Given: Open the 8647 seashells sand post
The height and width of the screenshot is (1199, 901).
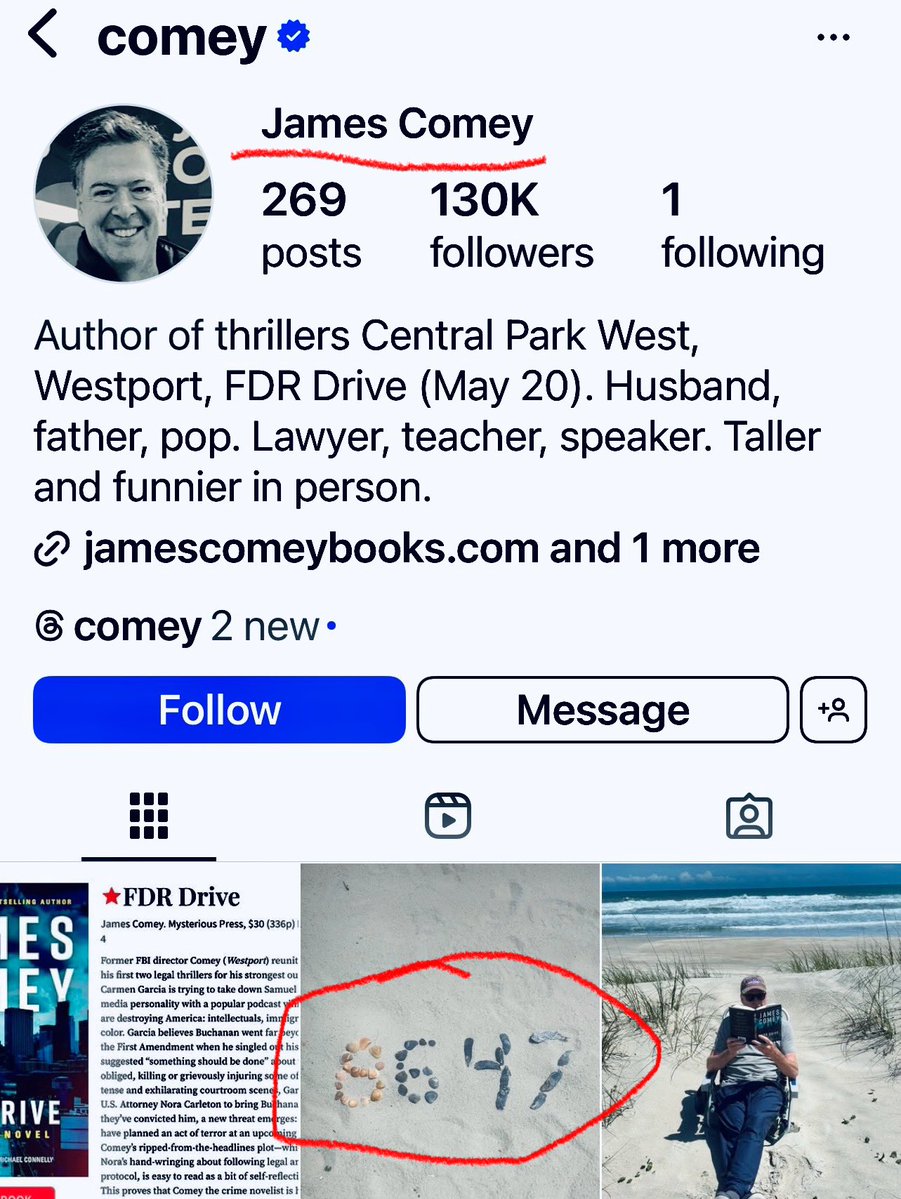Looking at the screenshot, I should tap(450, 1031).
